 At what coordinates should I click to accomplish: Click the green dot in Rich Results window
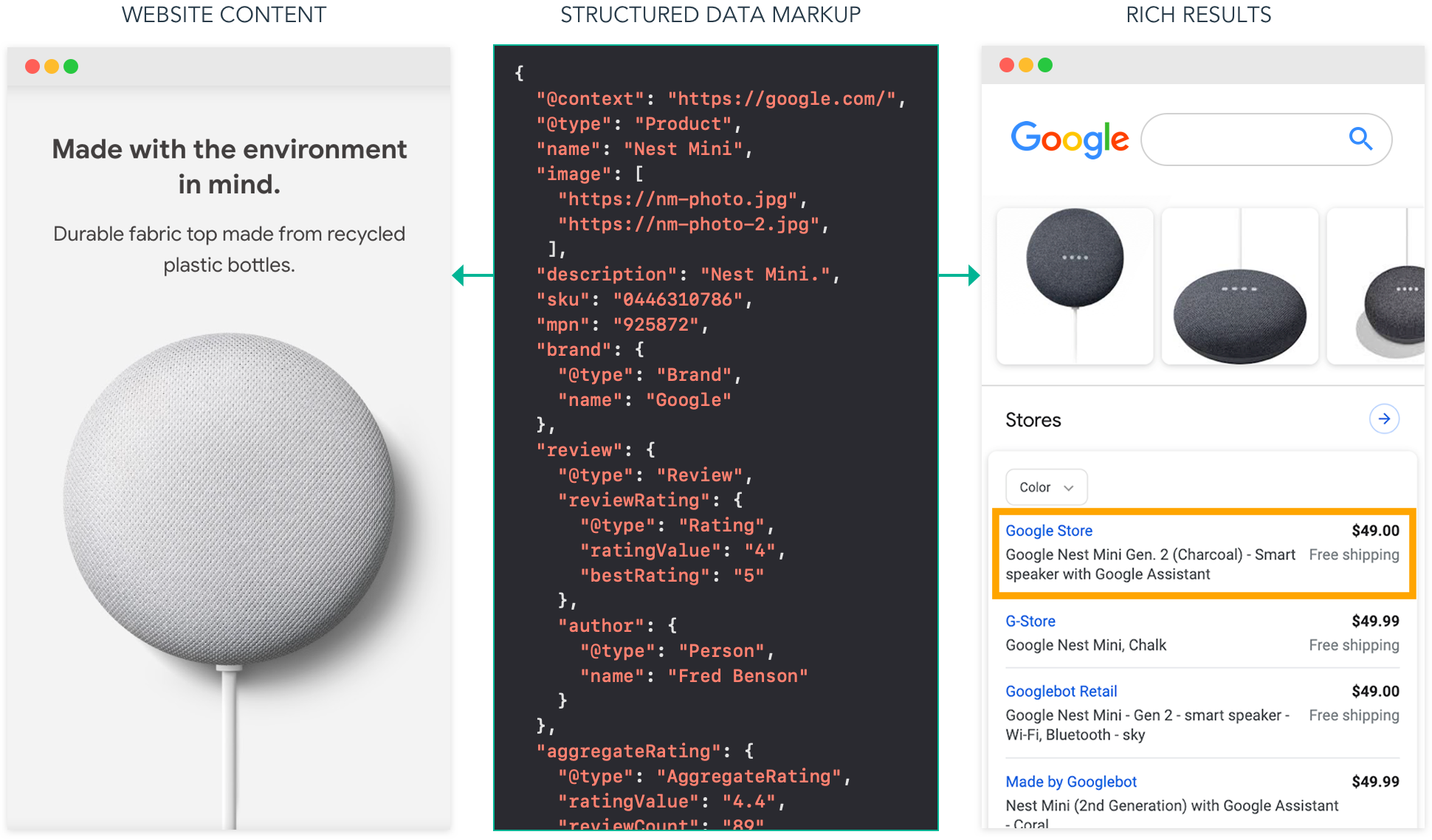(x=1045, y=65)
